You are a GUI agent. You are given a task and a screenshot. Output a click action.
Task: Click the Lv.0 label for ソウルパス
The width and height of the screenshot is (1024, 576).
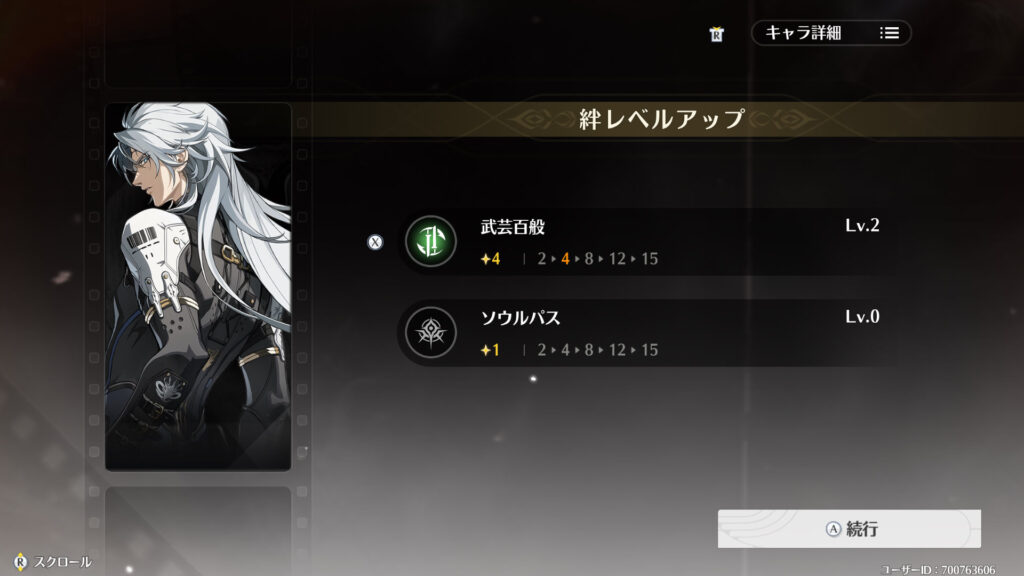862,317
